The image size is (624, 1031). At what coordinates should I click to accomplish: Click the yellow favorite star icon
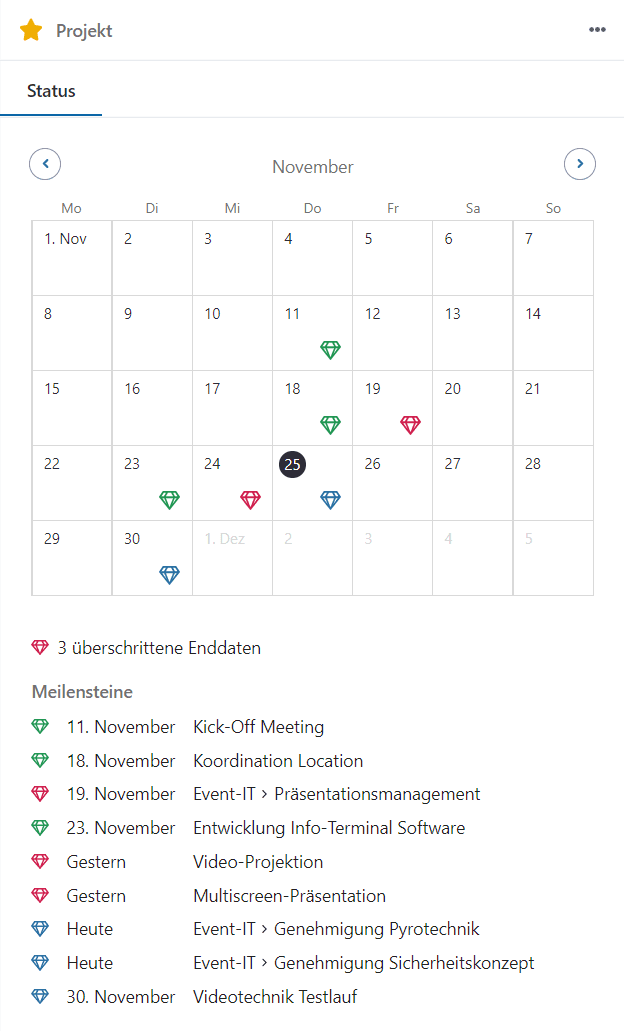point(31,30)
